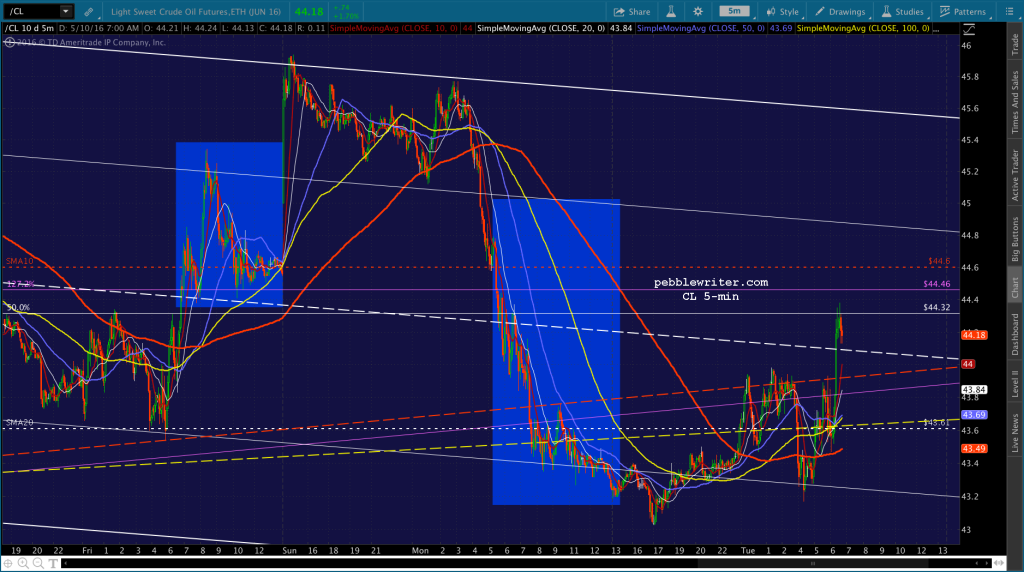1024x572 pixels.
Task: Click the SimpleMovingAvg (CLOSE, 10, 0) label
Action: pyautogui.click(x=394, y=29)
